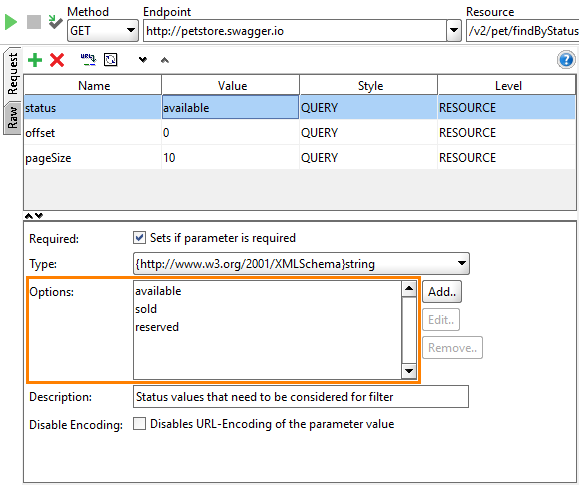Click the reset parameter values icon

(110, 60)
